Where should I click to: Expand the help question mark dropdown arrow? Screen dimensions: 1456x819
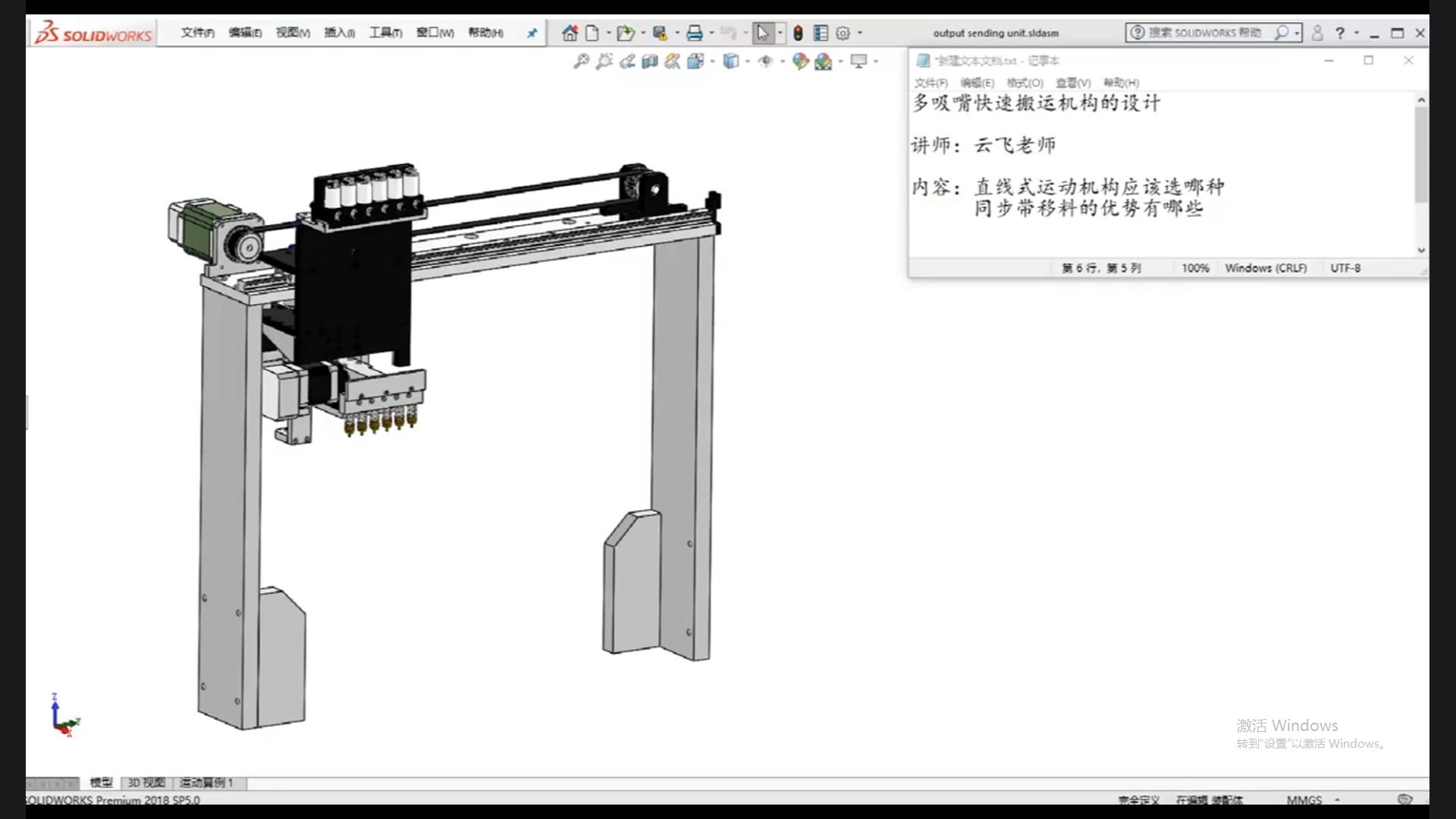[1357, 33]
